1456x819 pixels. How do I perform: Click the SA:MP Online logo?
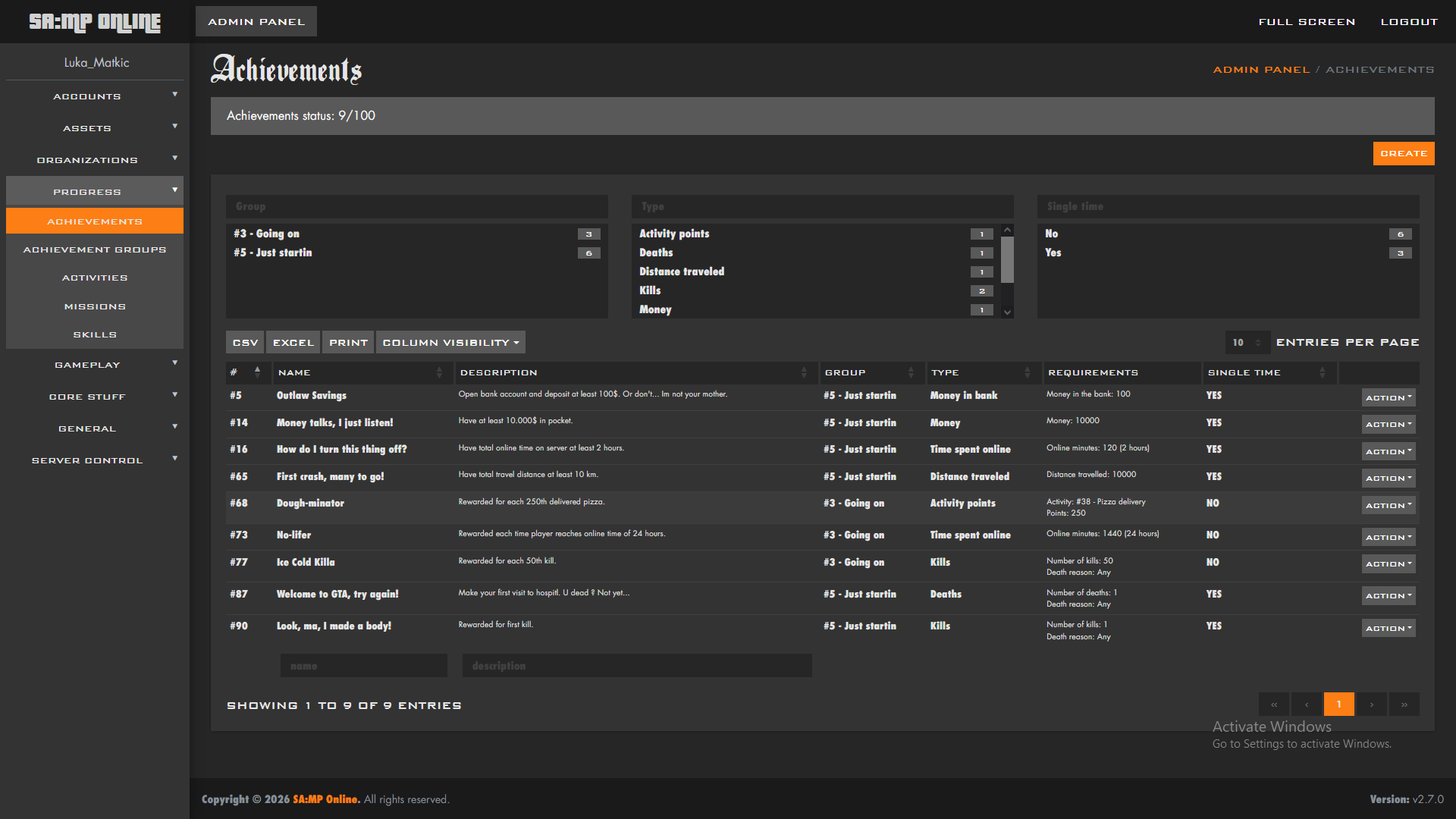95,22
